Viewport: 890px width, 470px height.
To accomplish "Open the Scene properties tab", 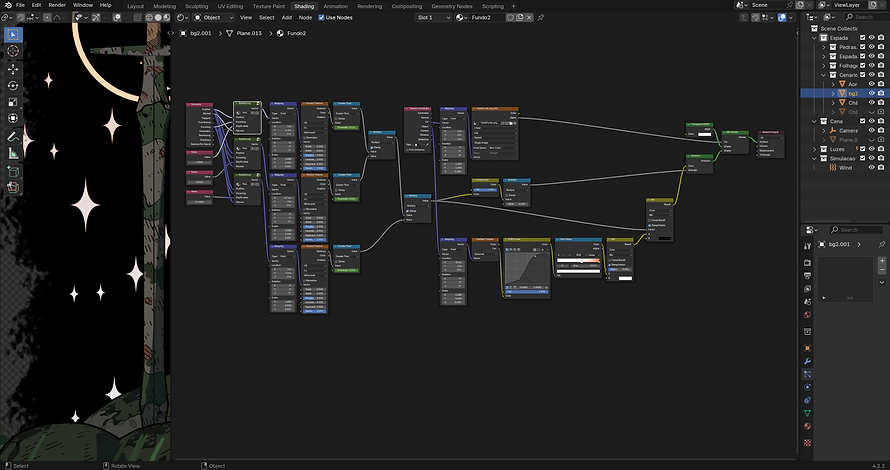I will [807, 301].
